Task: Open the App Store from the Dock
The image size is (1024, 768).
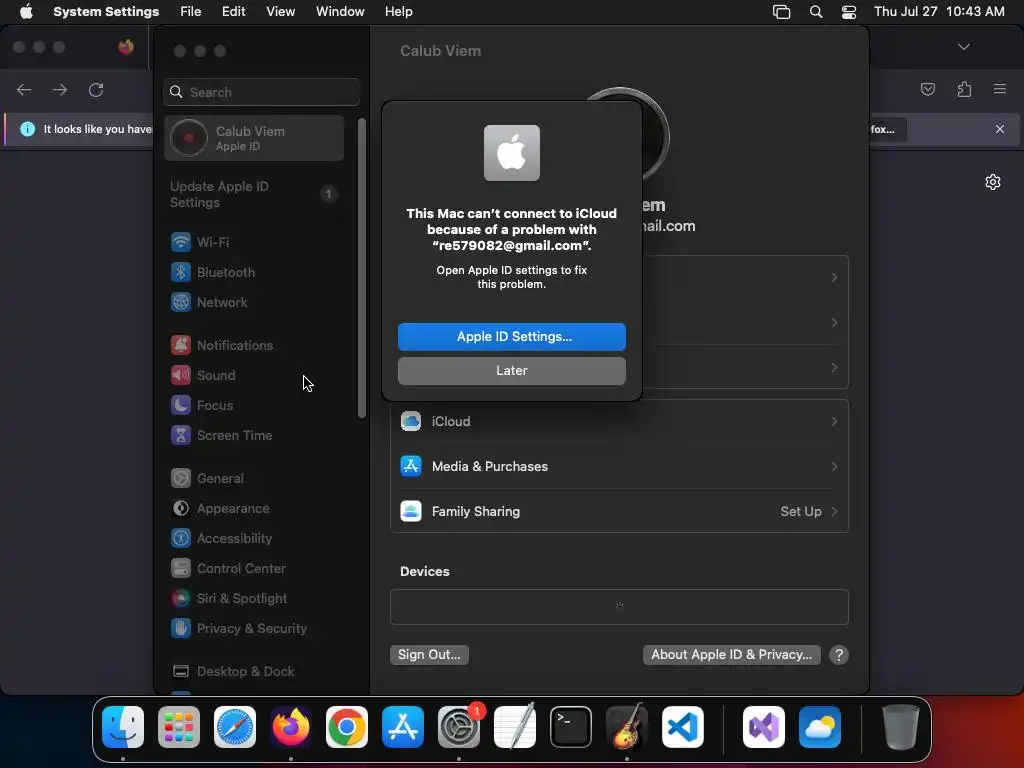Action: coord(403,727)
